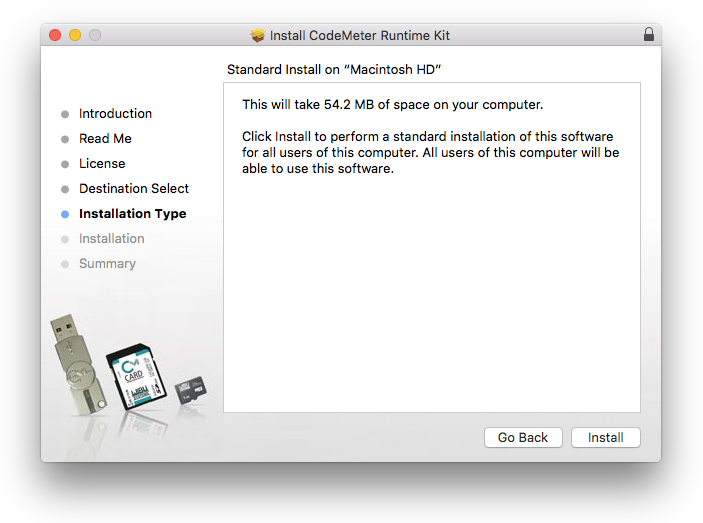Click the 'Click Install to perform' paragraph
The height and width of the screenshot is (523, 703).
pos(430,153)
